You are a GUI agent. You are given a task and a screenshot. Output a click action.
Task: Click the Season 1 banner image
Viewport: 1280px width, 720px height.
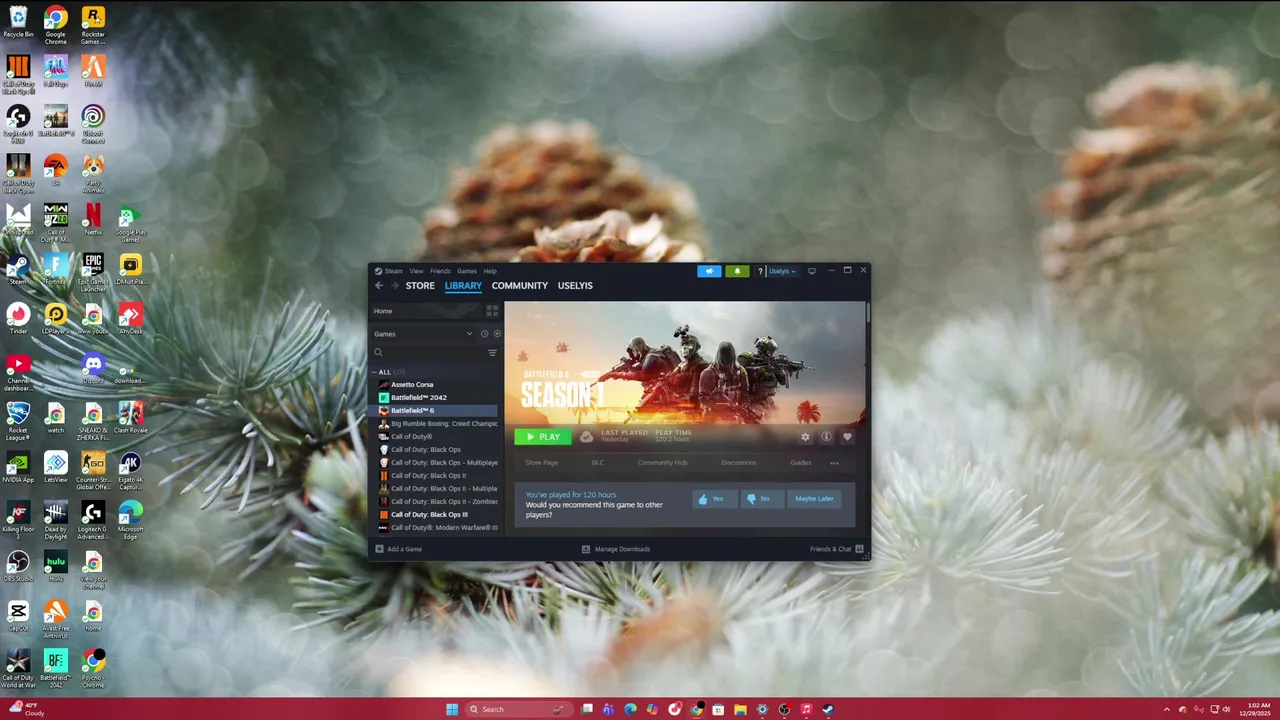coord(685,364)
